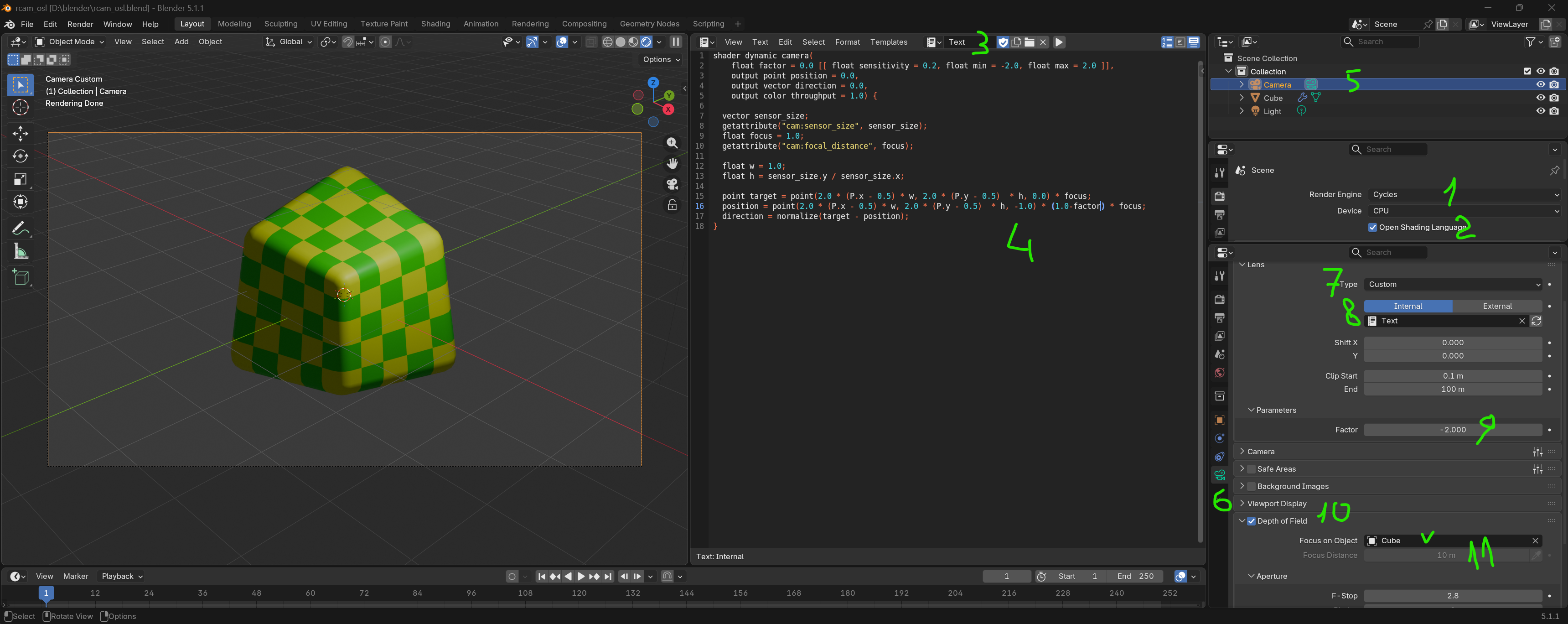Select the External script source button
The image size is (1568, 624).
(x=1497, y=306)
